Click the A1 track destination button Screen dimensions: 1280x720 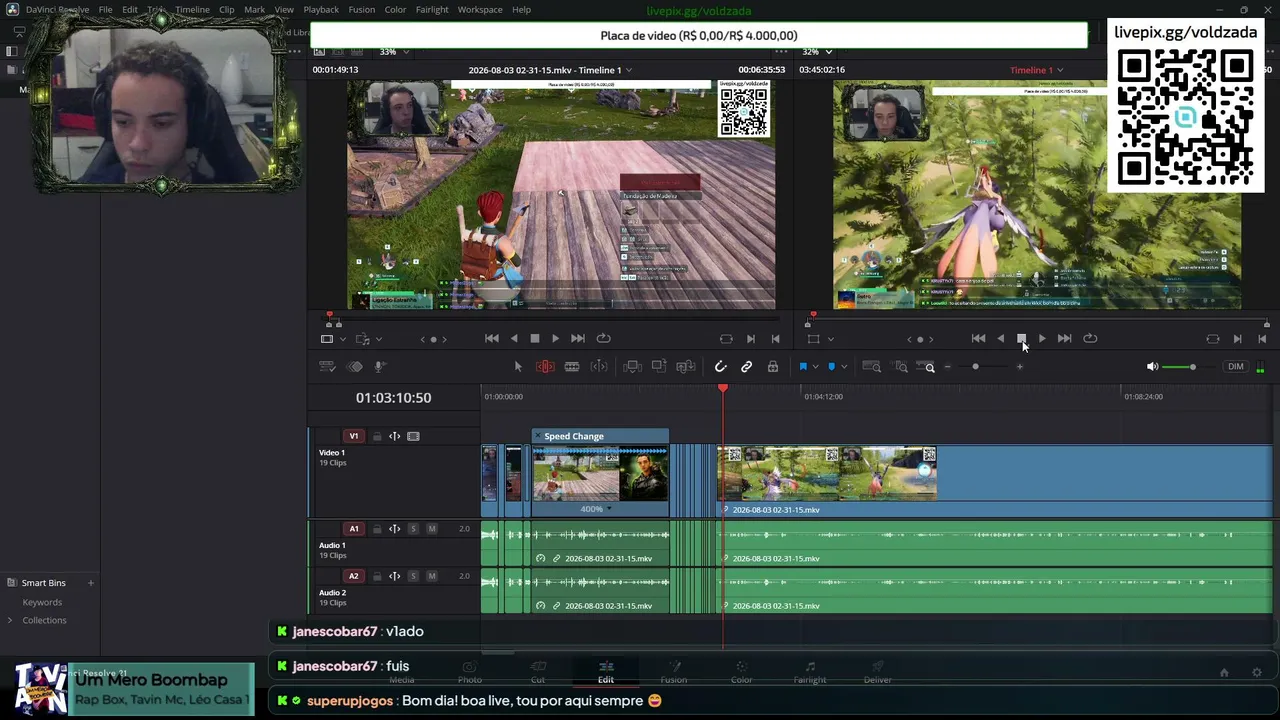pos(353,529)
